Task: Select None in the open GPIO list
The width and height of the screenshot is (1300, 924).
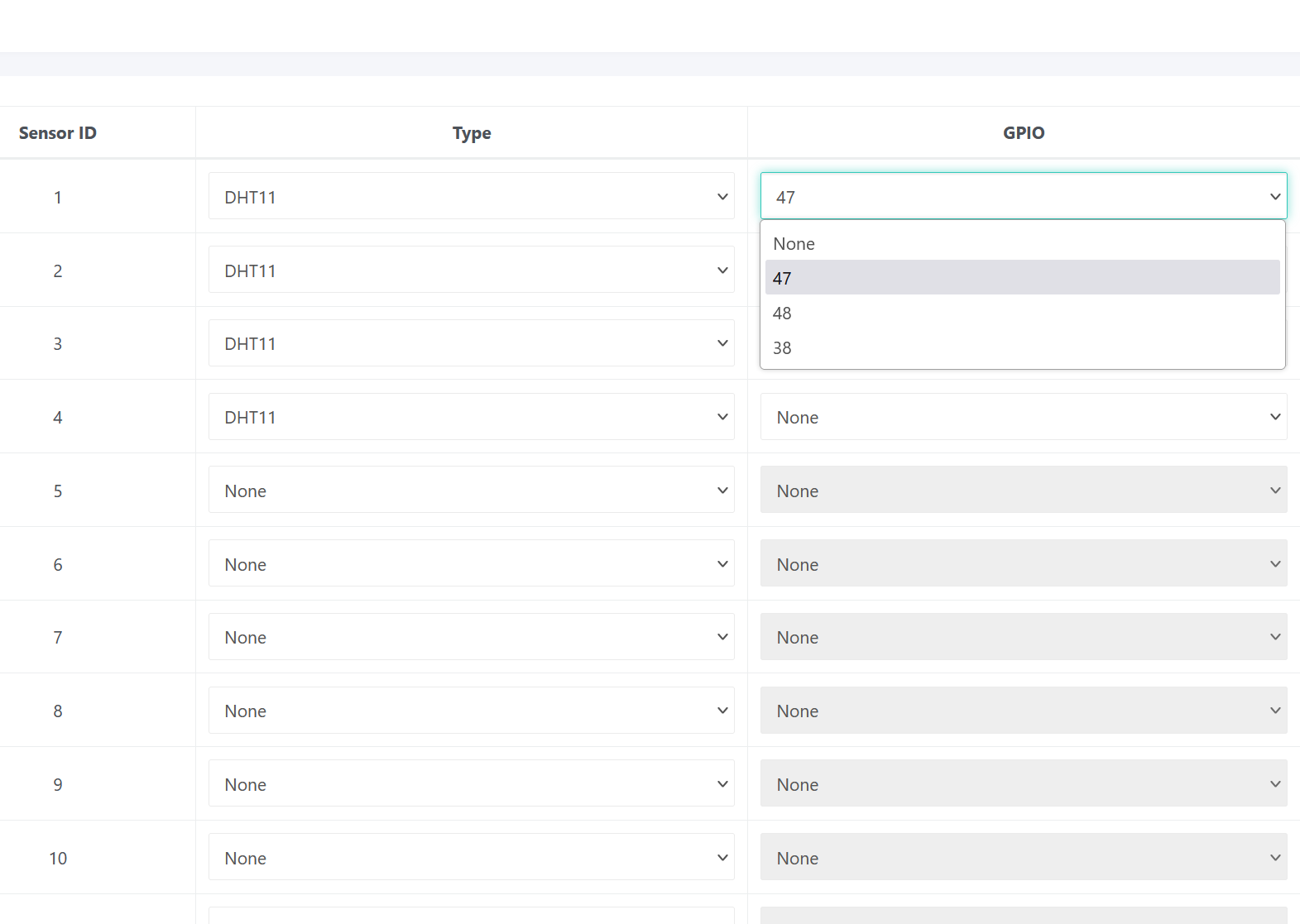Action: coord(1022,244)
